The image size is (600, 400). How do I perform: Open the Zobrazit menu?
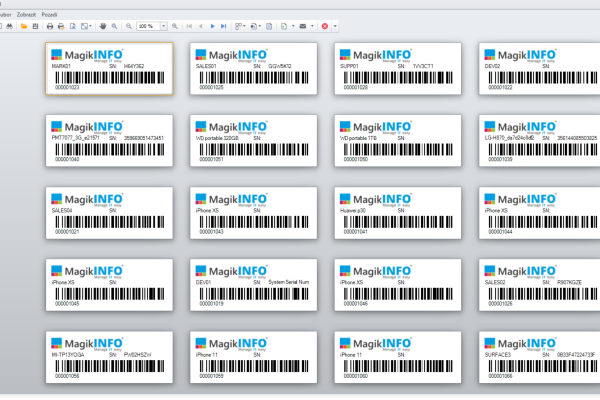tap(26, 15)
